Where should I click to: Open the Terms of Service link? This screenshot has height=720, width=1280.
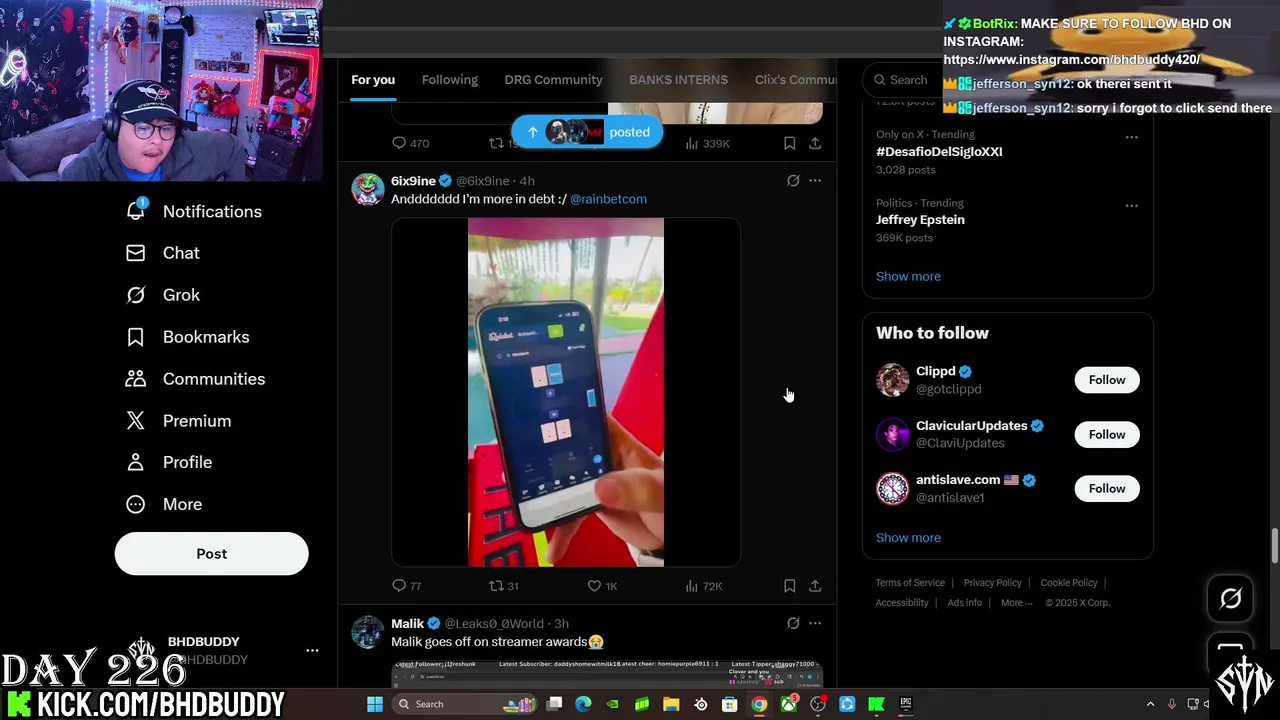click(x=910, y=583)
